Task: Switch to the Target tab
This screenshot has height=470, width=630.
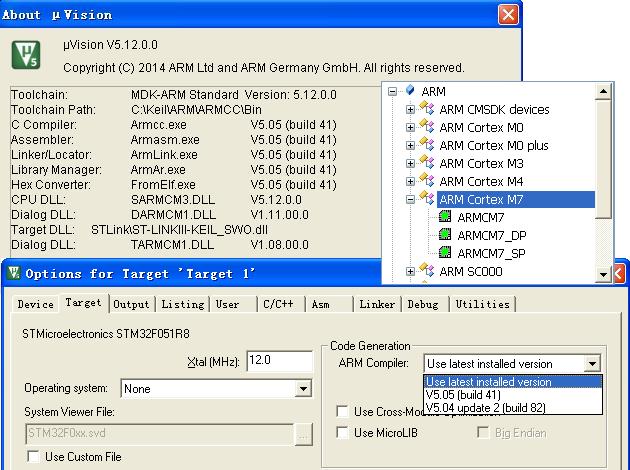Action: (84, 303)
